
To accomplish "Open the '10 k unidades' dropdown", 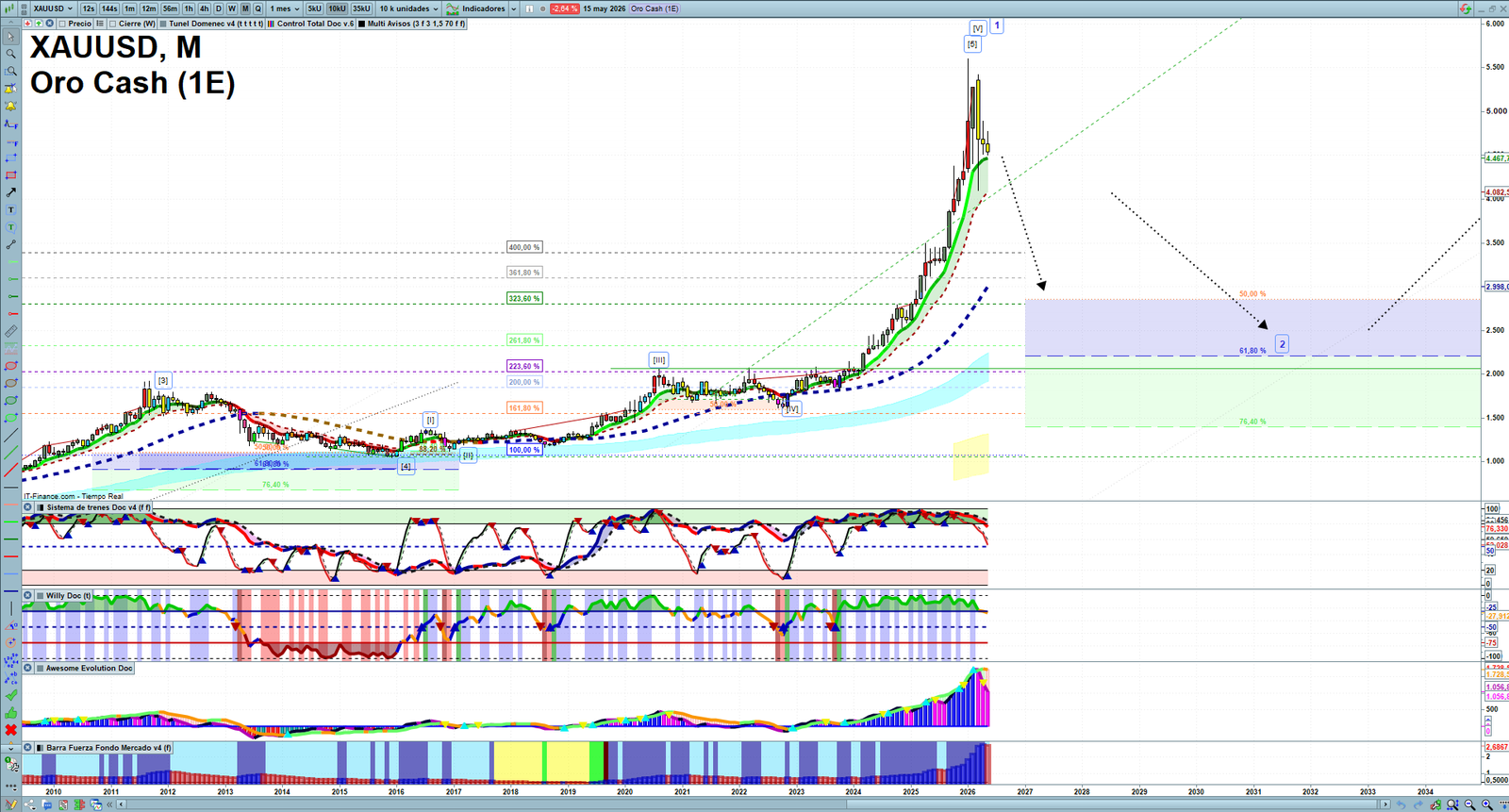I will point(408,8).
